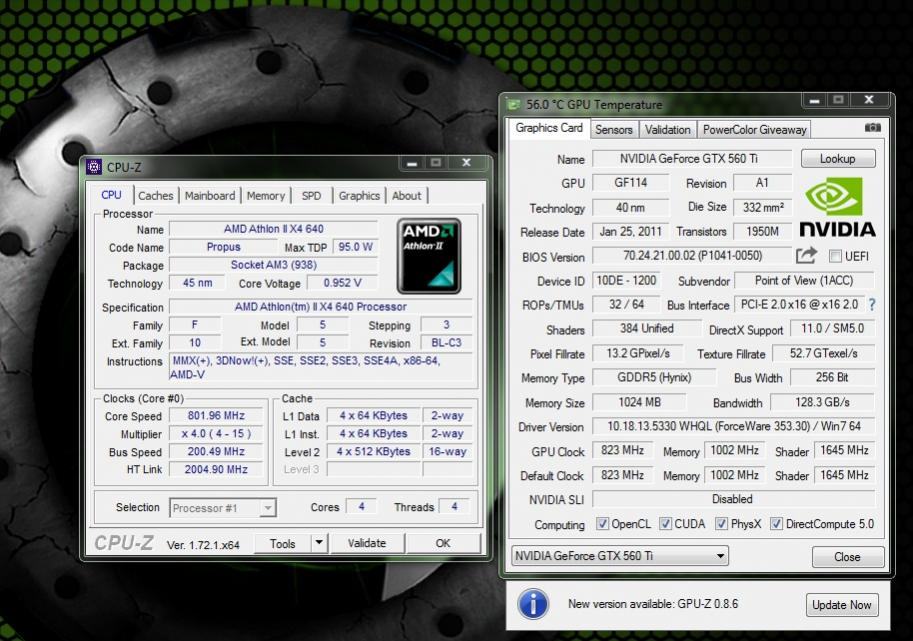Click the Revision value BL-C3 in CPU-Z
Image resolution: width=913 pixels, height=641 pixels.
point(447,343)
